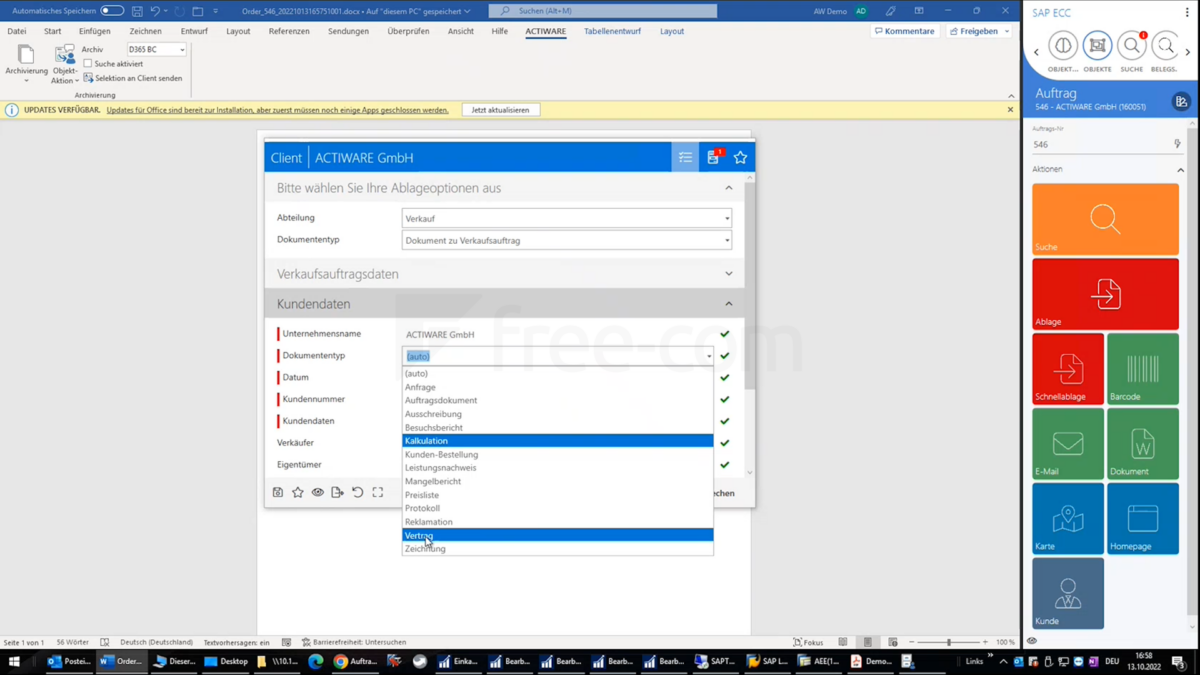The width and height of the screenshot is (1200, 675).
Task: Open the Karte tile
Action: (x=1067, y=518)
